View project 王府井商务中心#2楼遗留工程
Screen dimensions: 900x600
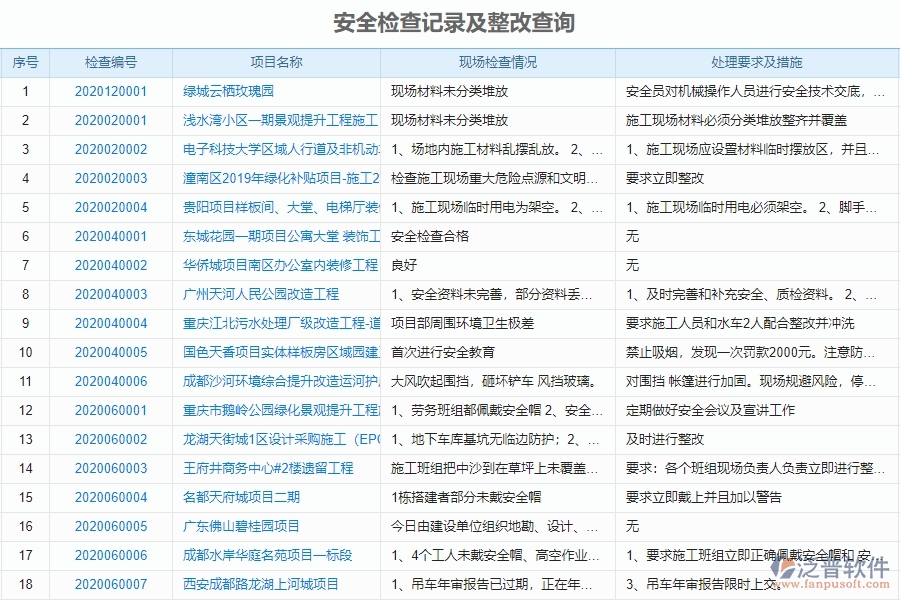[251, 468]
